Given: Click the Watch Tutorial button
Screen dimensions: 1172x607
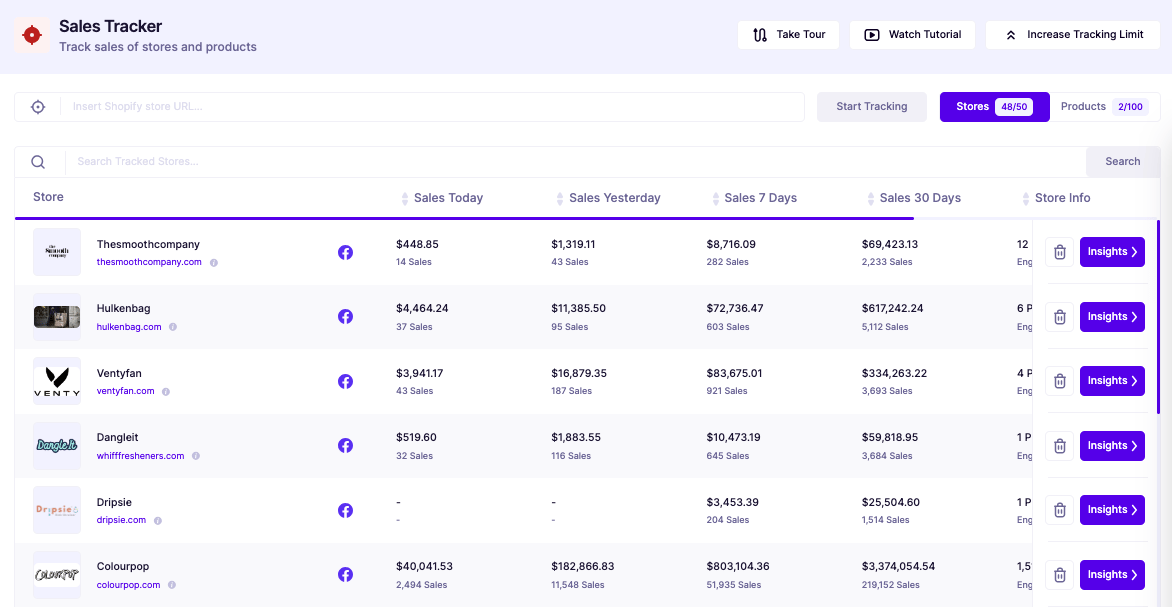Looking at the screenshot, I should point(912,35).
